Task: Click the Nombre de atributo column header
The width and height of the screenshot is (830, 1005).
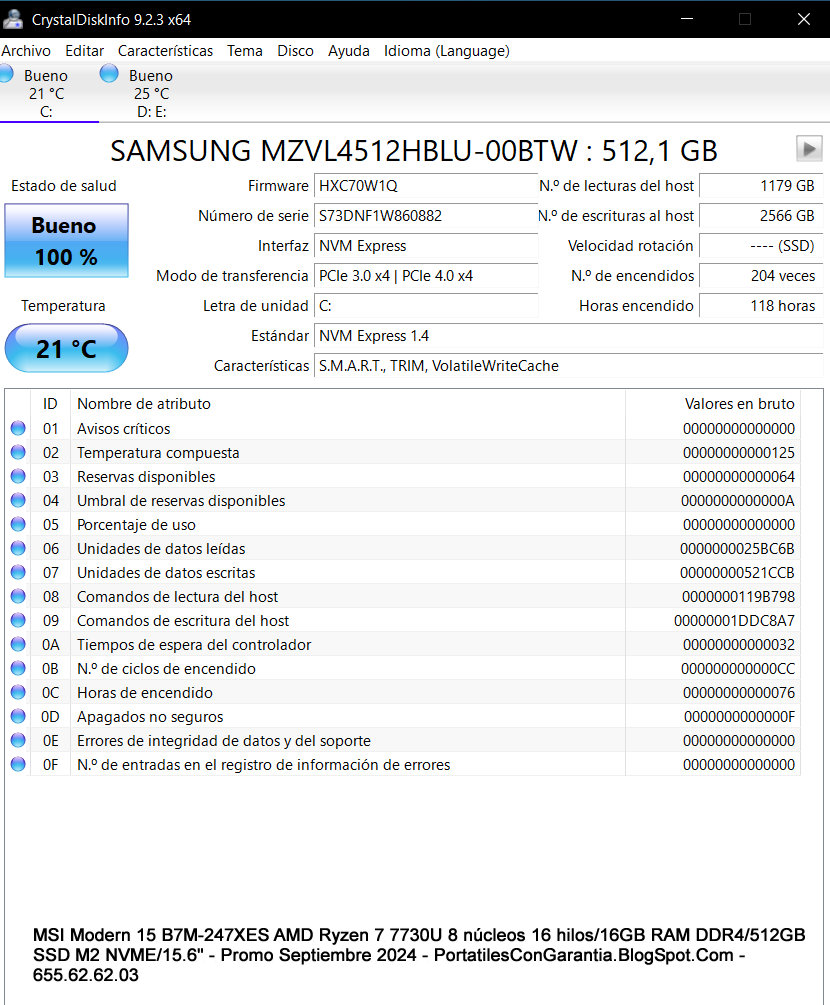Action: pyautogui.click(x=347, y=404)
